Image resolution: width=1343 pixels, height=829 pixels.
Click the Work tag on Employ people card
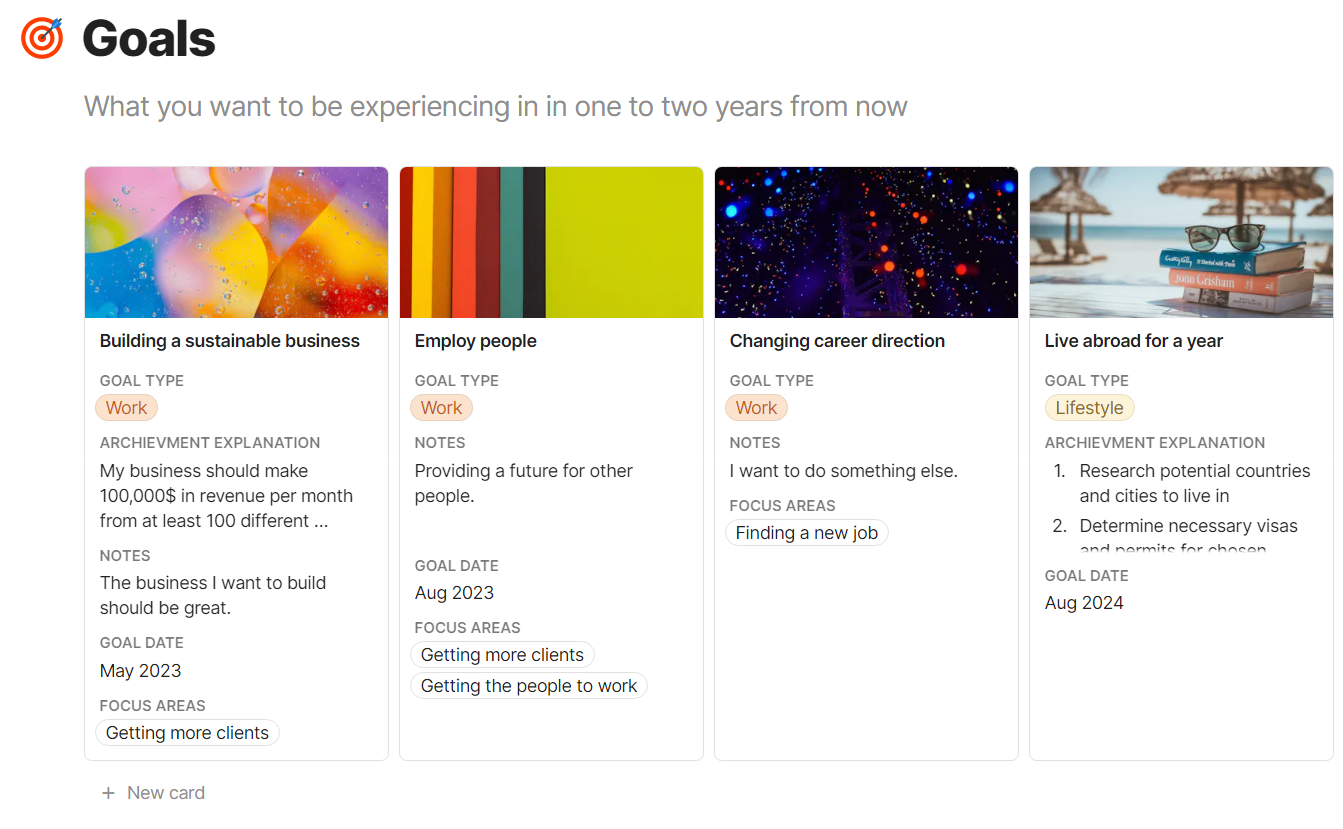[441, 408]
